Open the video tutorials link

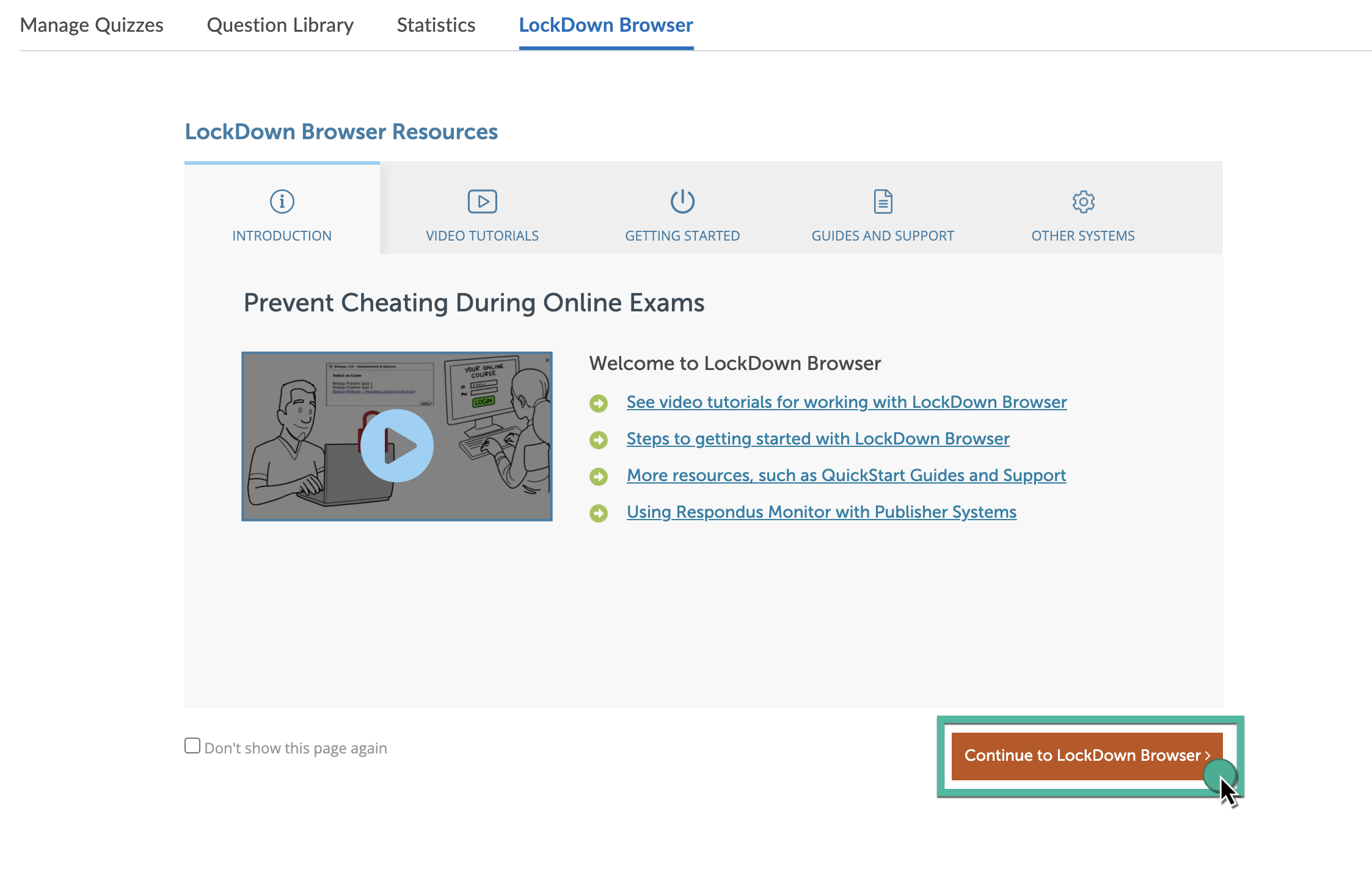846,402
